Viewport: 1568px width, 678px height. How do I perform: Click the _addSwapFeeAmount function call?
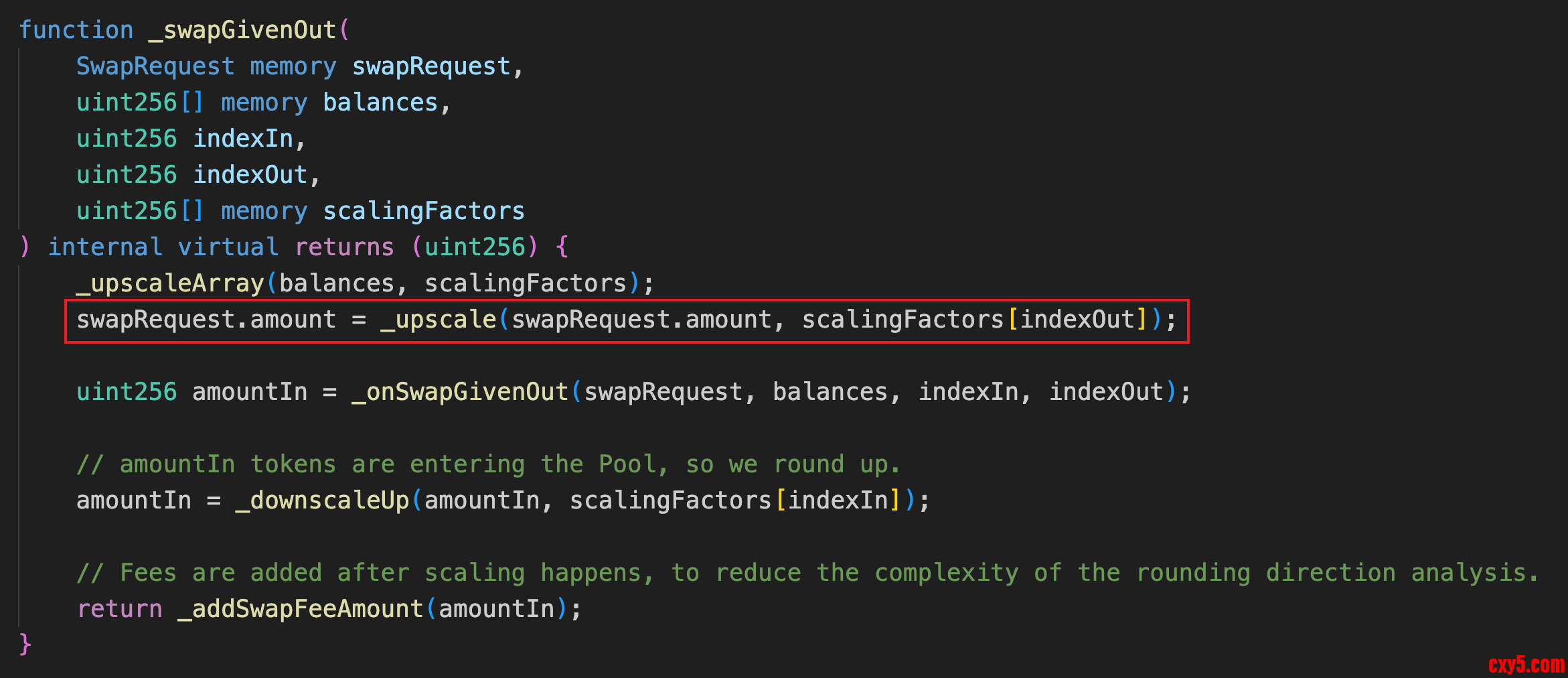301,609
